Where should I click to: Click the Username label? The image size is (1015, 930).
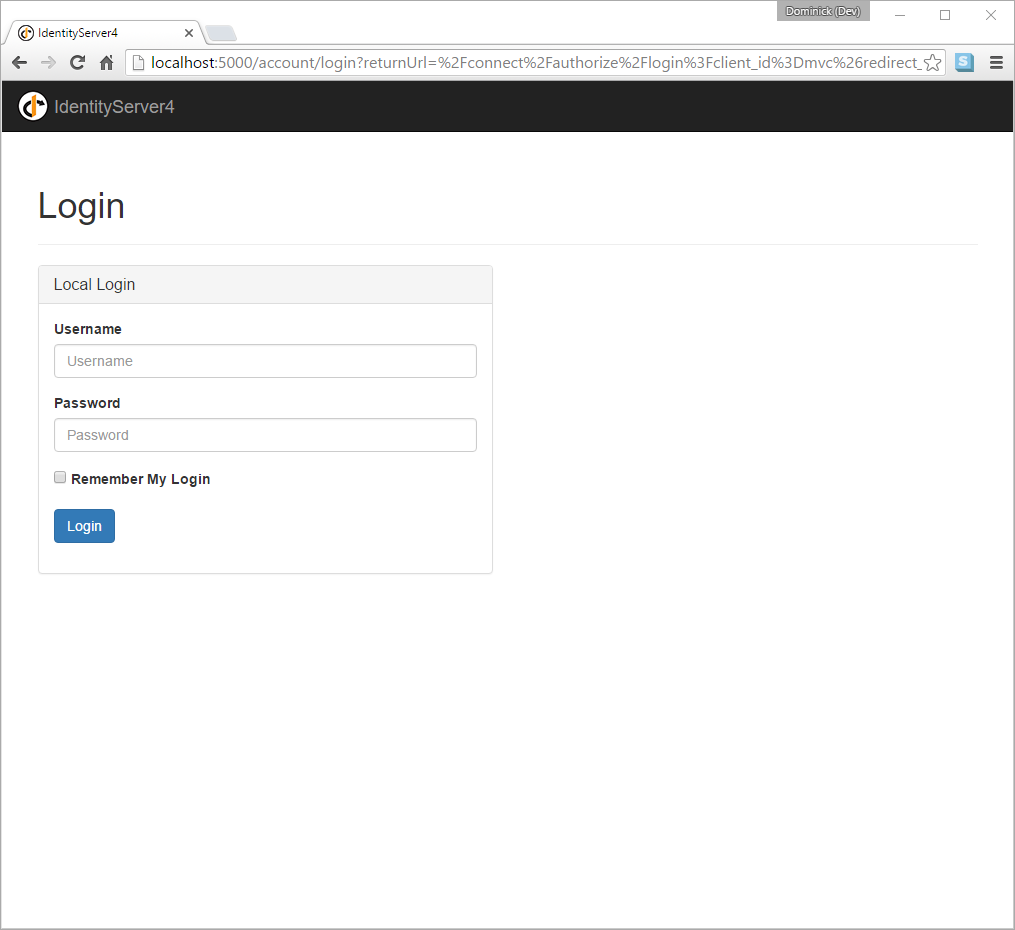click(x=88, y=329)
